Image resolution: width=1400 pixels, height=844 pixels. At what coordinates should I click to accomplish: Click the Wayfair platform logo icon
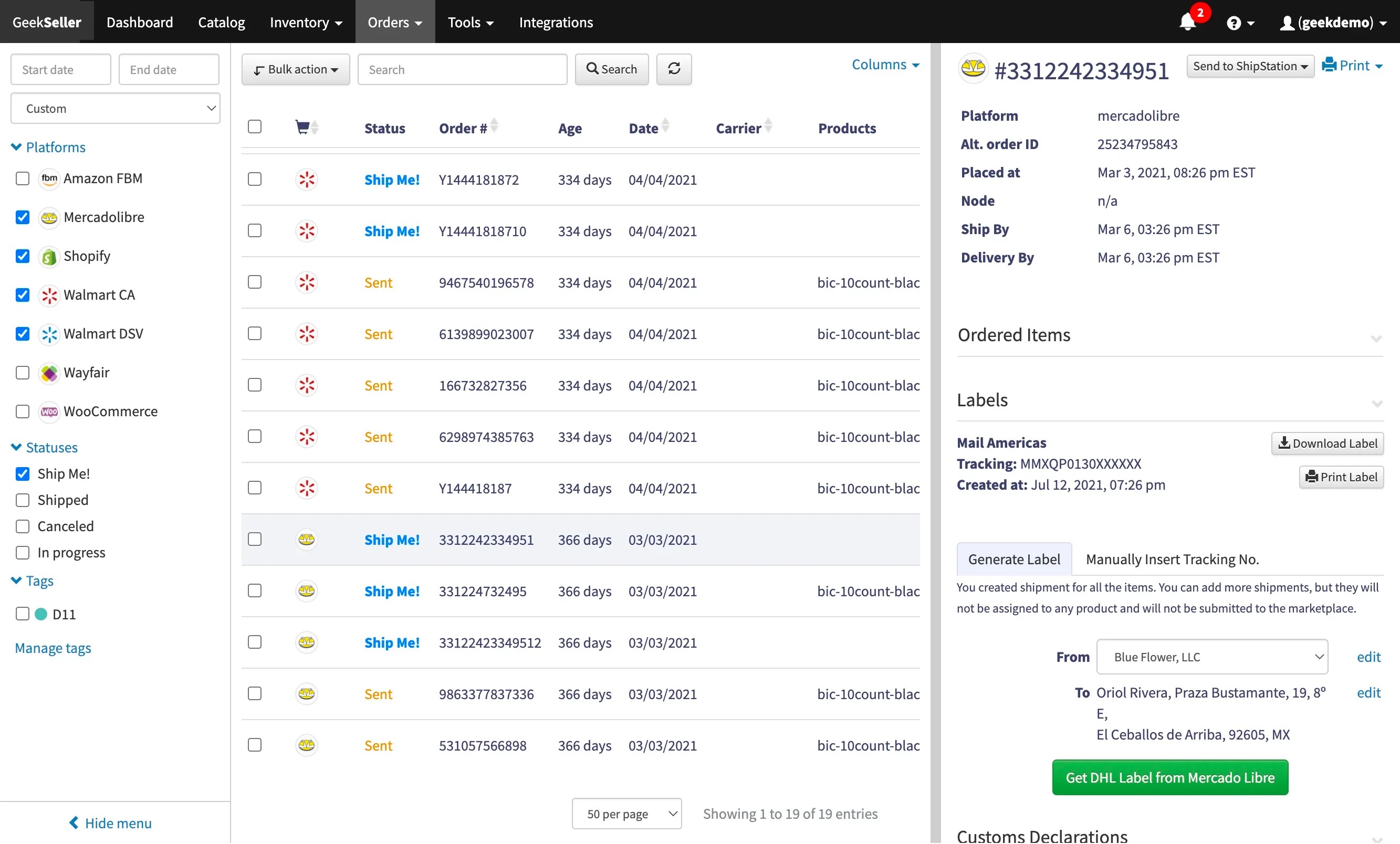(x=49, y=373)
